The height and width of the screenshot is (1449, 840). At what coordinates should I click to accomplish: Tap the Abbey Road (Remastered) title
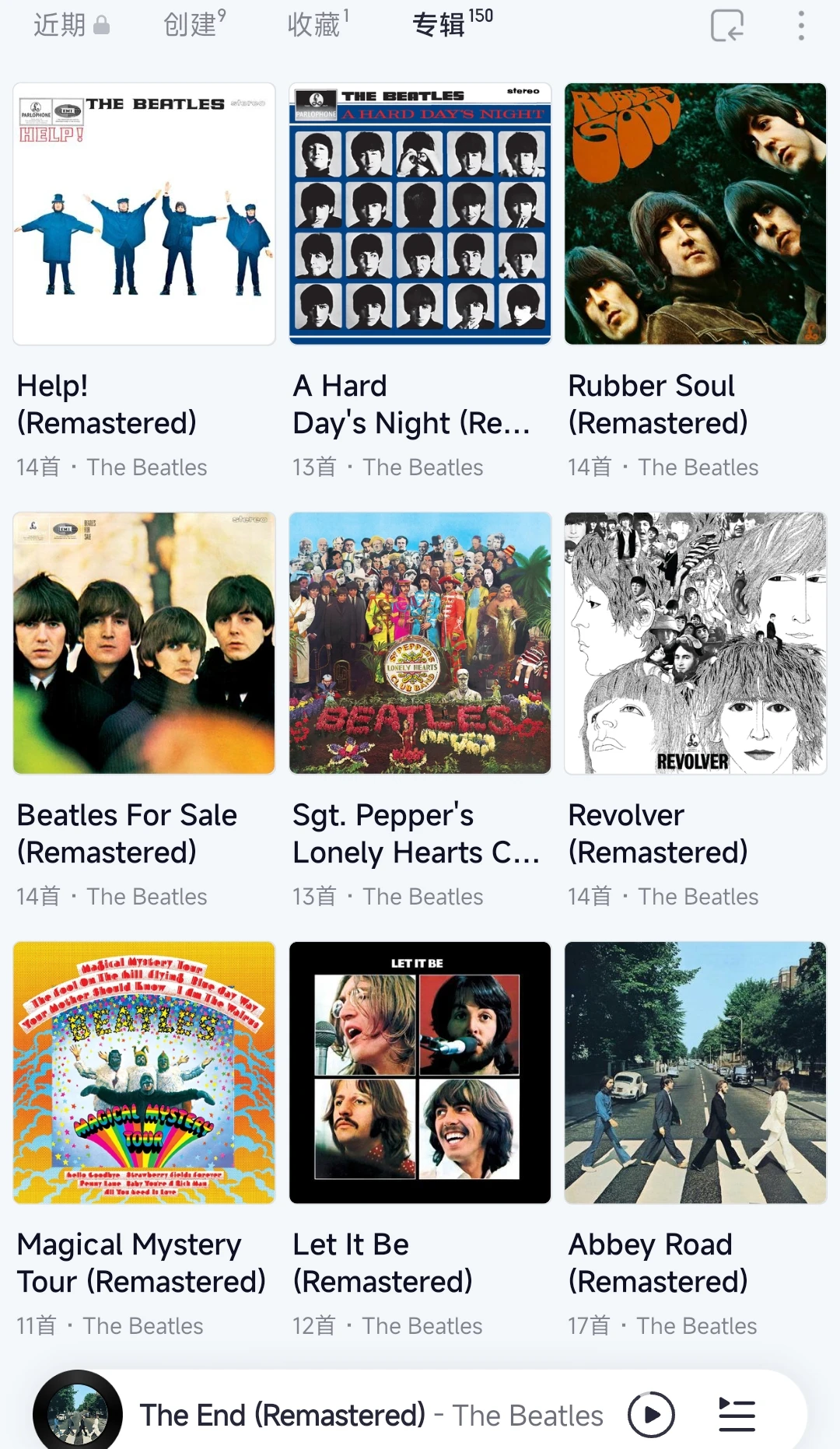pyautogui.click(x=657, y=1262)
